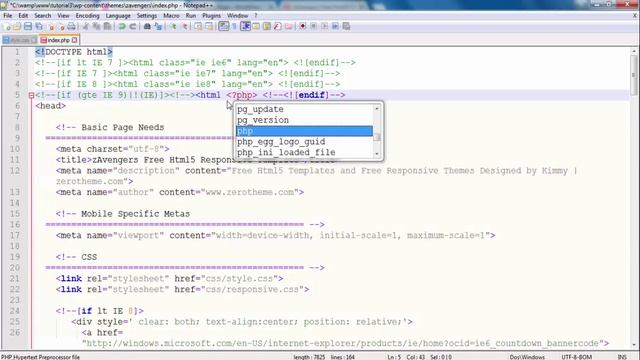Click Run Macro Multiple Times icon
640x360 pixels.
pos(335,27)
